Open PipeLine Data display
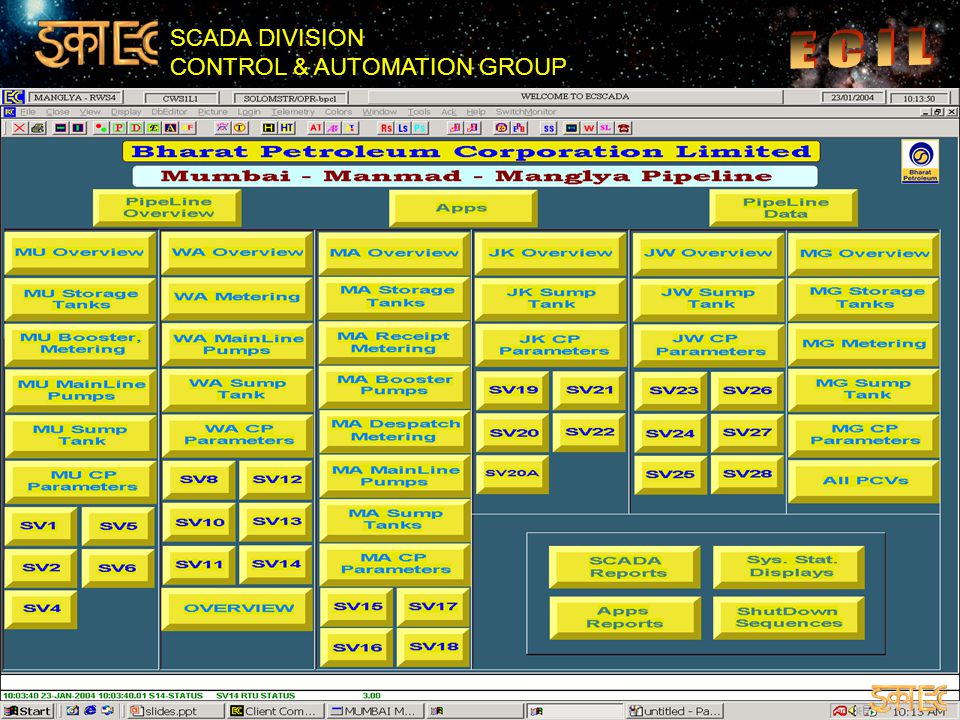The width and height of the screenshot is (960, 720). point(784,208)
